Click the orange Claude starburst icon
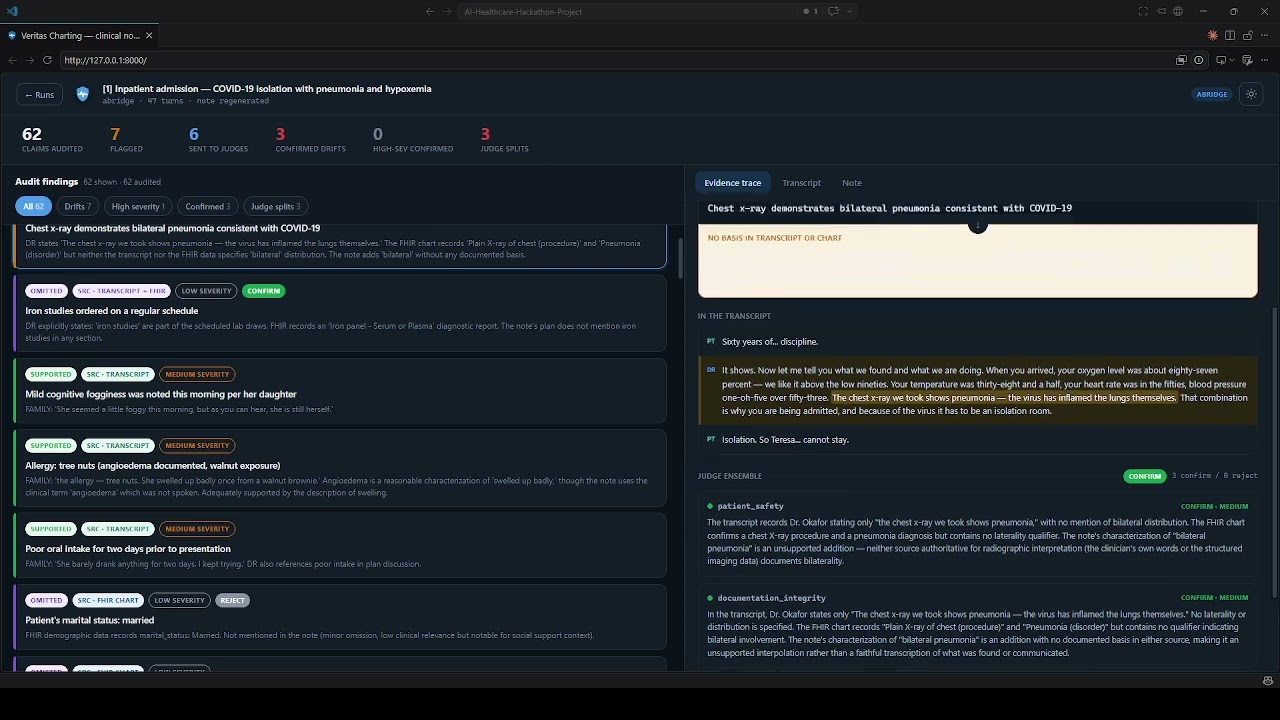 (1212, 35)
